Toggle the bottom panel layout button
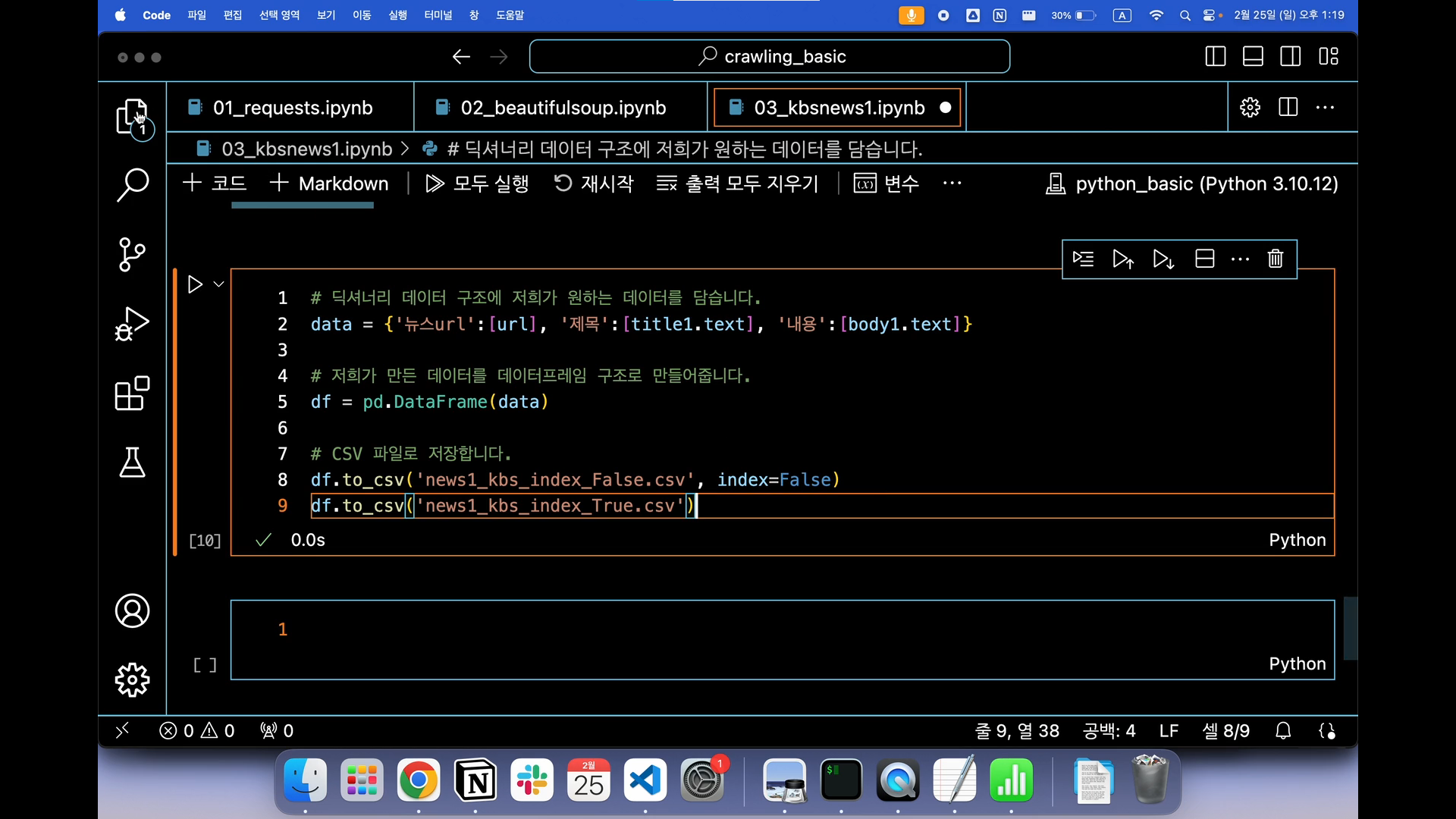Viewport: 1456px width, 819px height. [1253, 57]
